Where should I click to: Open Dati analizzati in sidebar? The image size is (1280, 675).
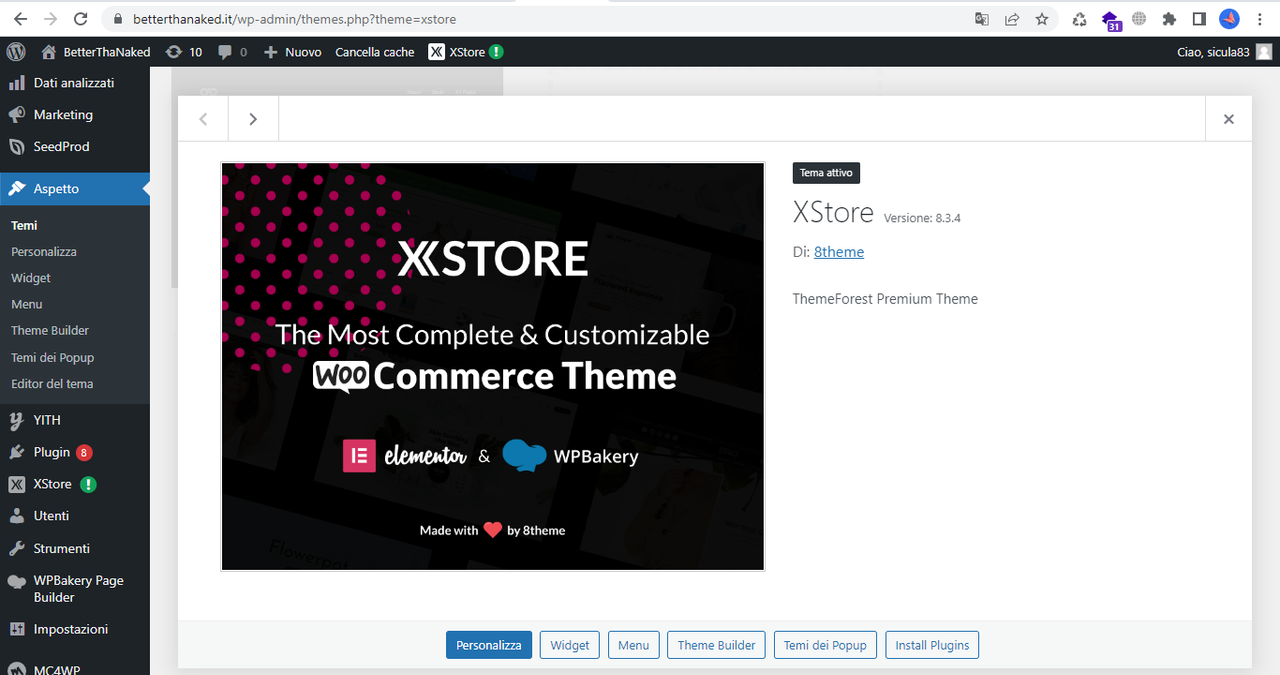(75, 83)
